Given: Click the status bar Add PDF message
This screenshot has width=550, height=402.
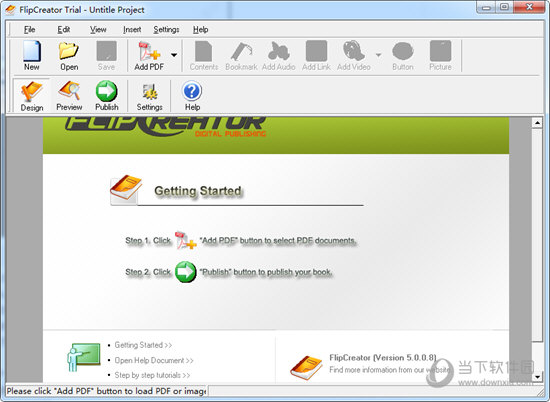Looking at the screenshot, I should point(106,391).
